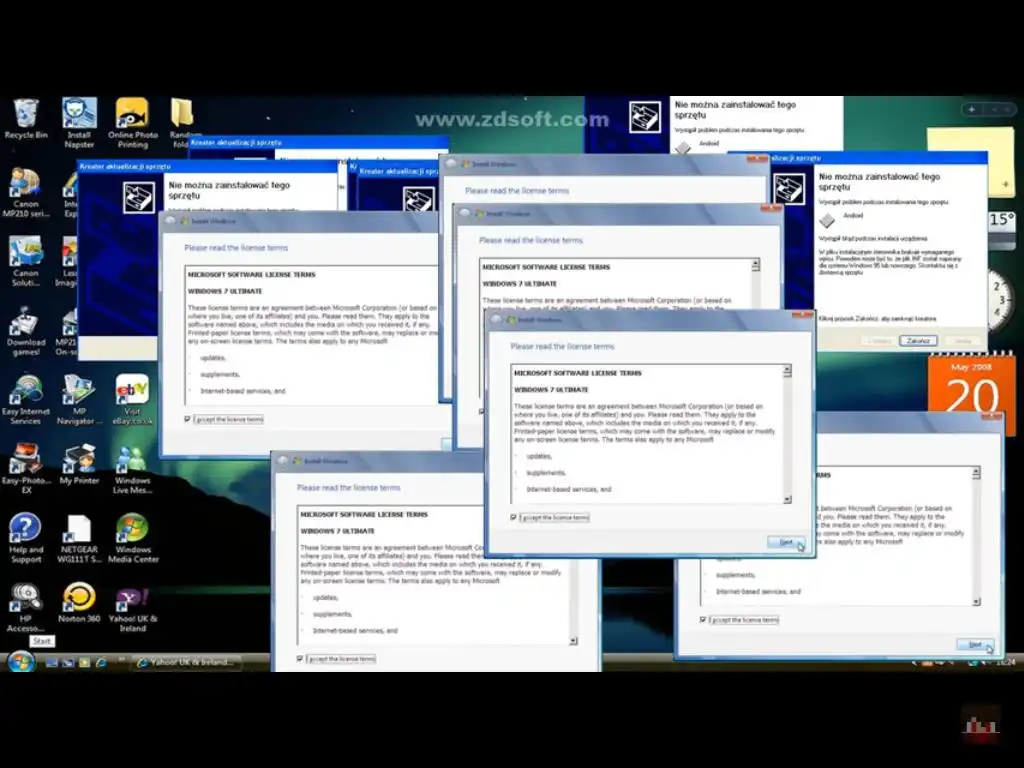Viewport: 1024px width, 768px height.
Task: Launch the Install Napster shortcut
Action: [x=79, y=123]
